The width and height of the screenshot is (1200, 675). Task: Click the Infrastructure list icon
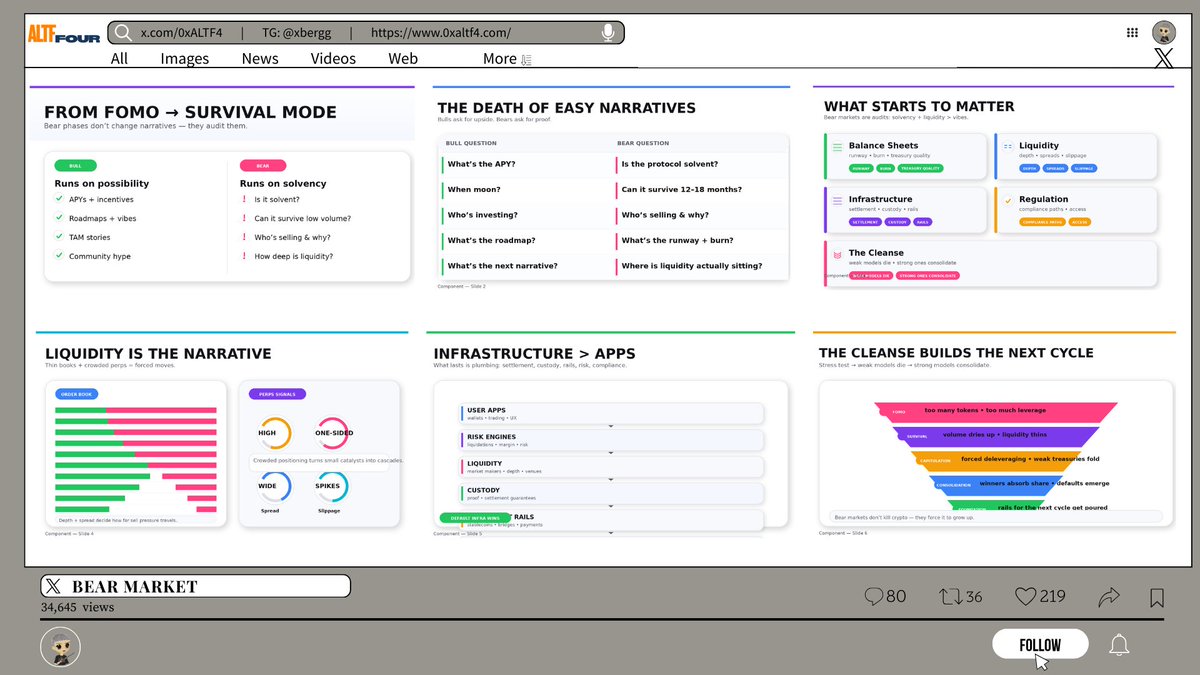[837, 200]
